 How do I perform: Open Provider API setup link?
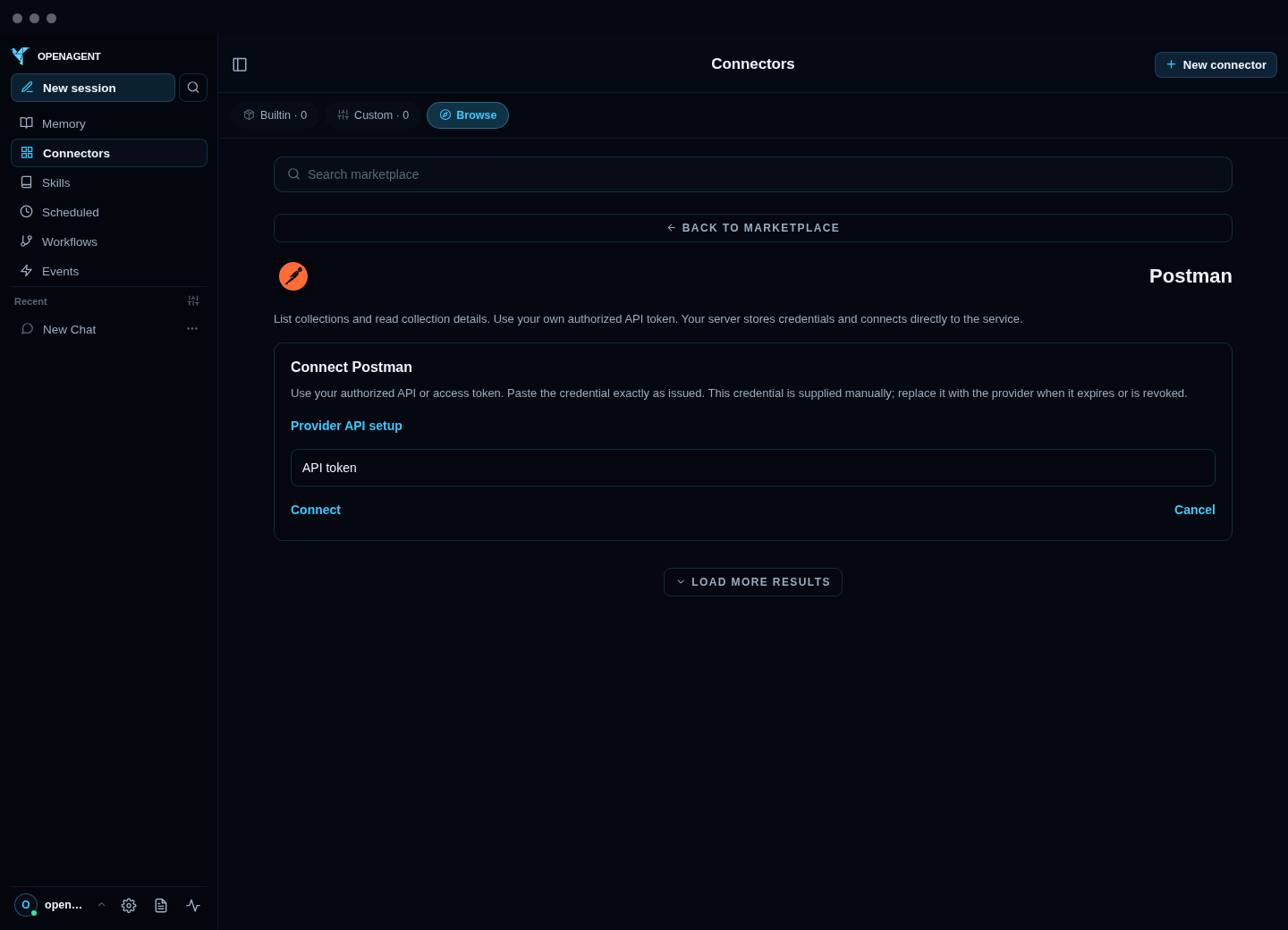346,426
